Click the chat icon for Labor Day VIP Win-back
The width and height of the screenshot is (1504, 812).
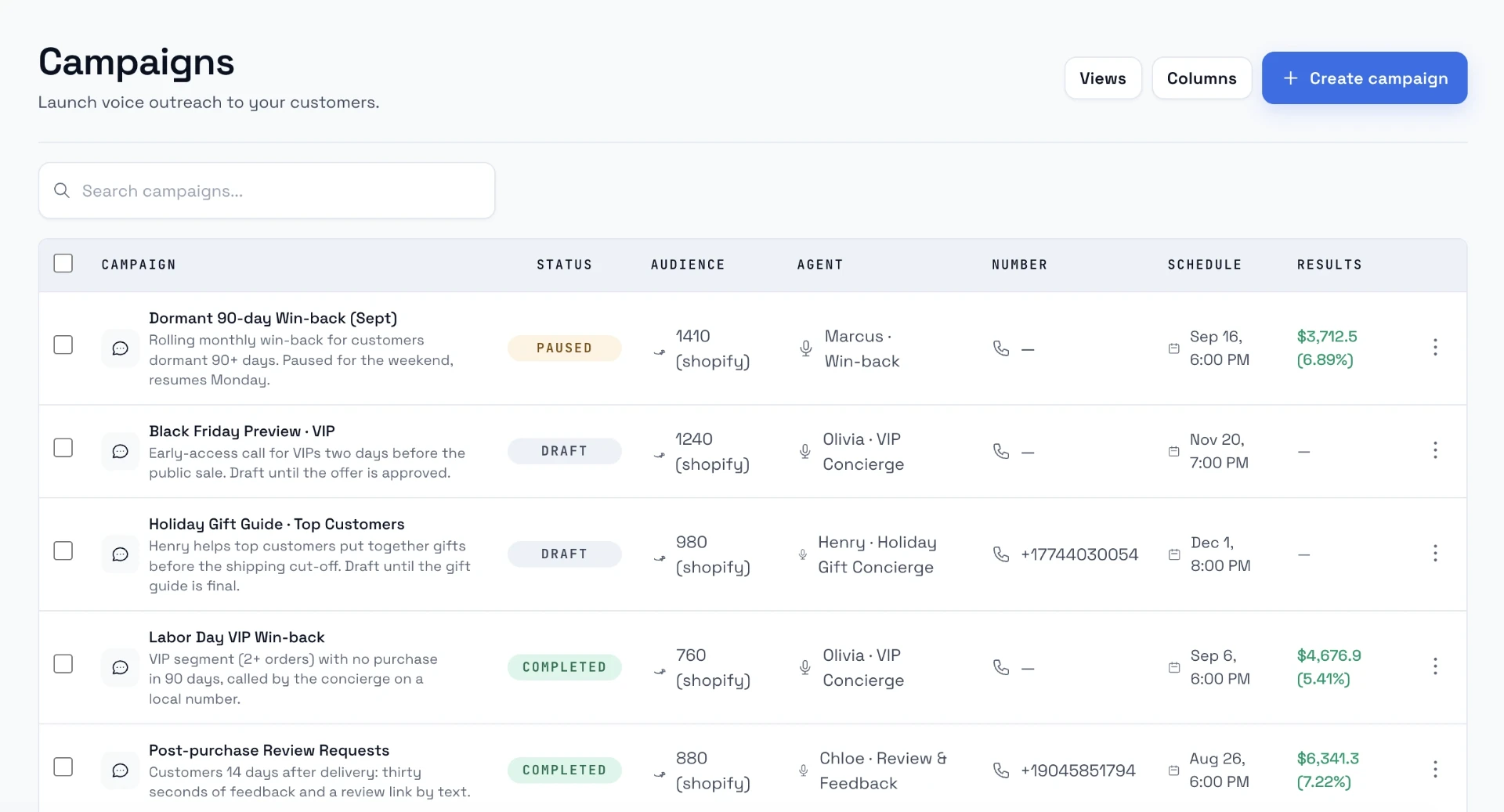pyautogui.click(x=120, y=667)
